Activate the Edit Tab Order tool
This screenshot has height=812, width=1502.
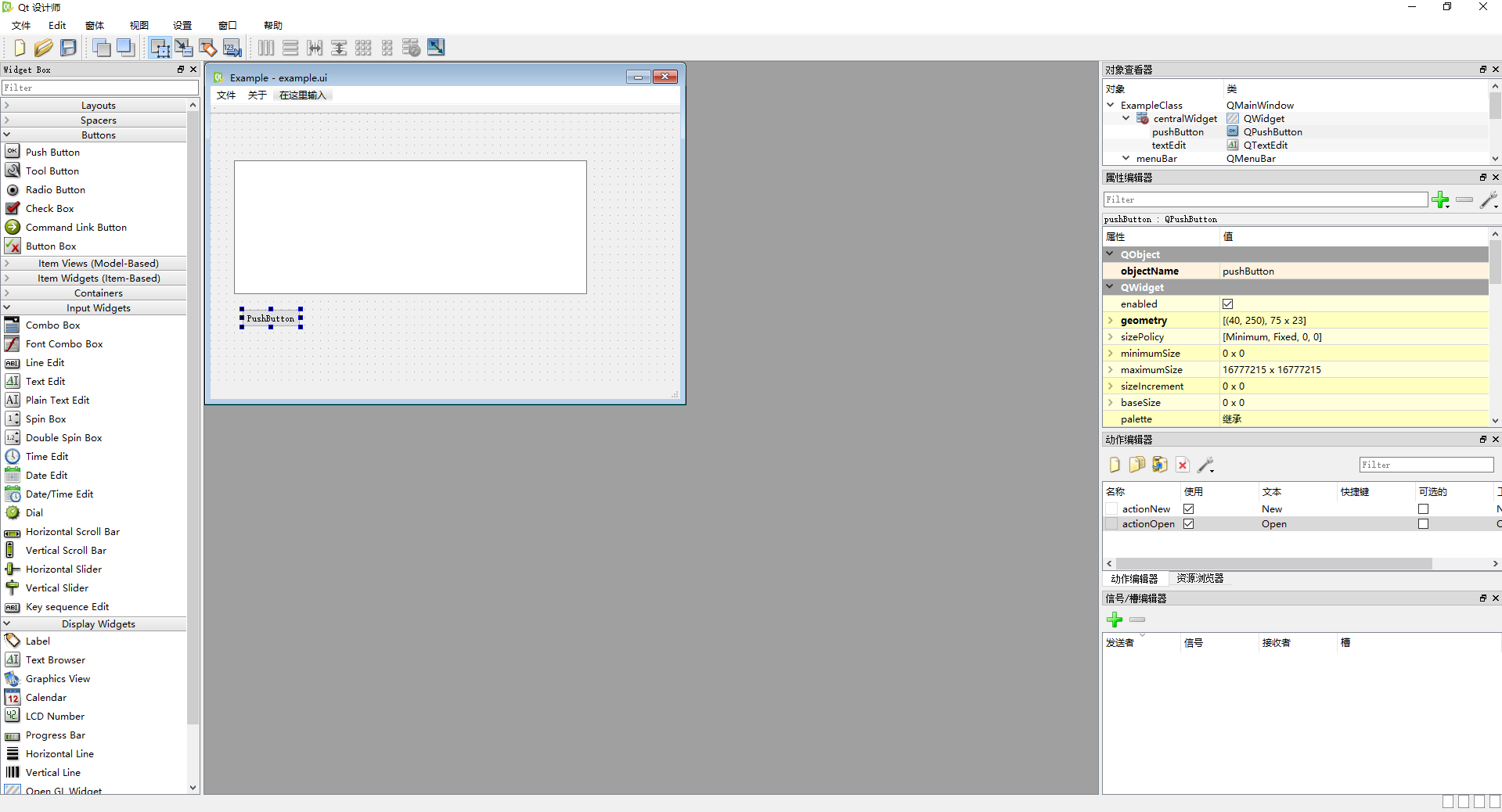click(232, 48)
